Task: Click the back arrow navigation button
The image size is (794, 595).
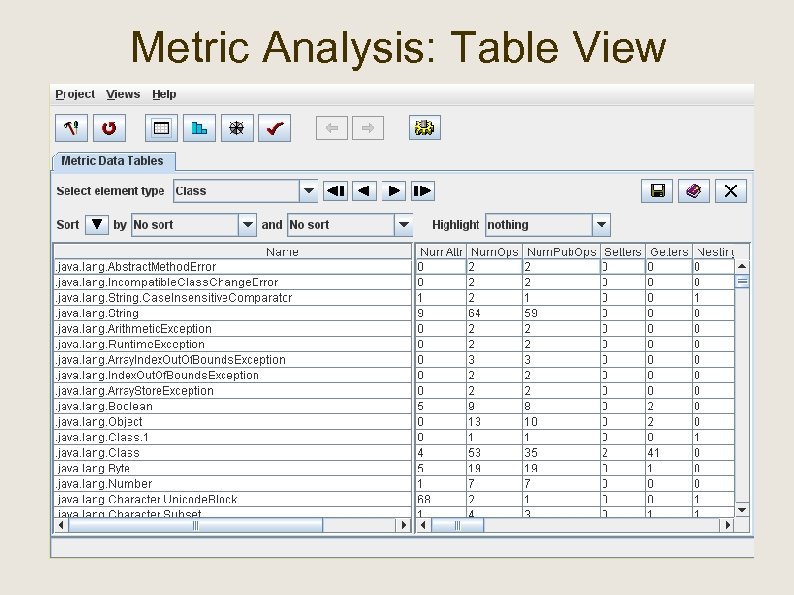Action: [332, 128]
